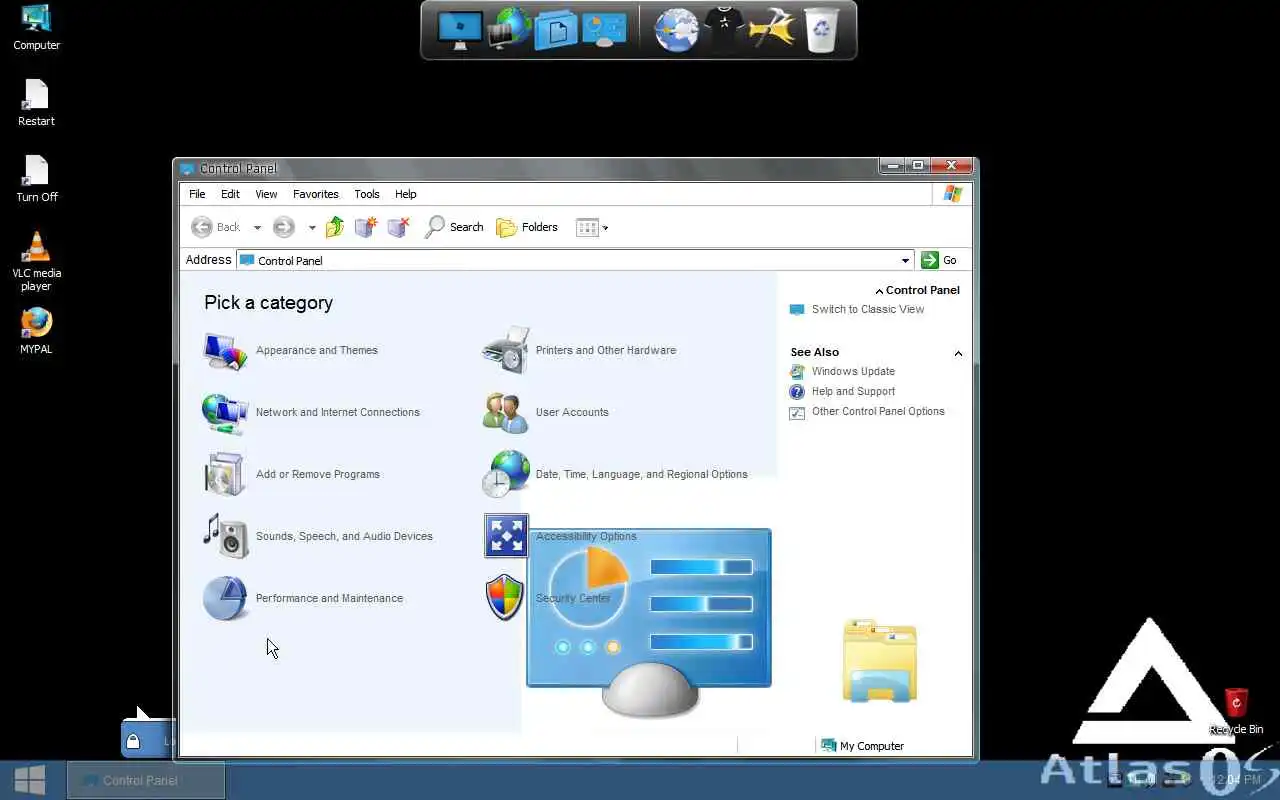
Task: Click the Security Center shield icon
Action: pos(505,597)
